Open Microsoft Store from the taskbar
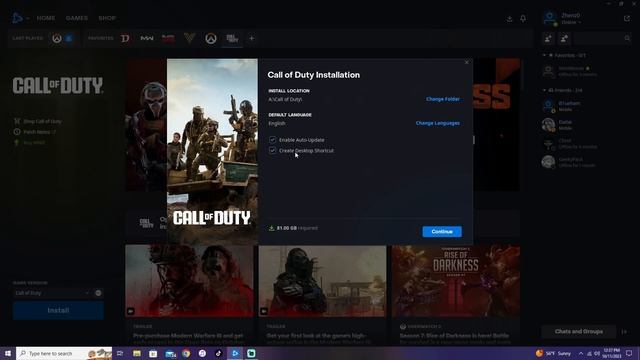 (153, 353)
